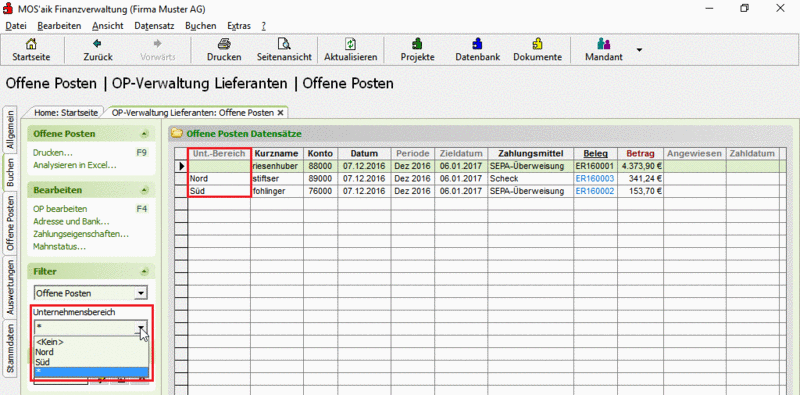Open the Dokumente toolbar icon

tap(537, 44)
